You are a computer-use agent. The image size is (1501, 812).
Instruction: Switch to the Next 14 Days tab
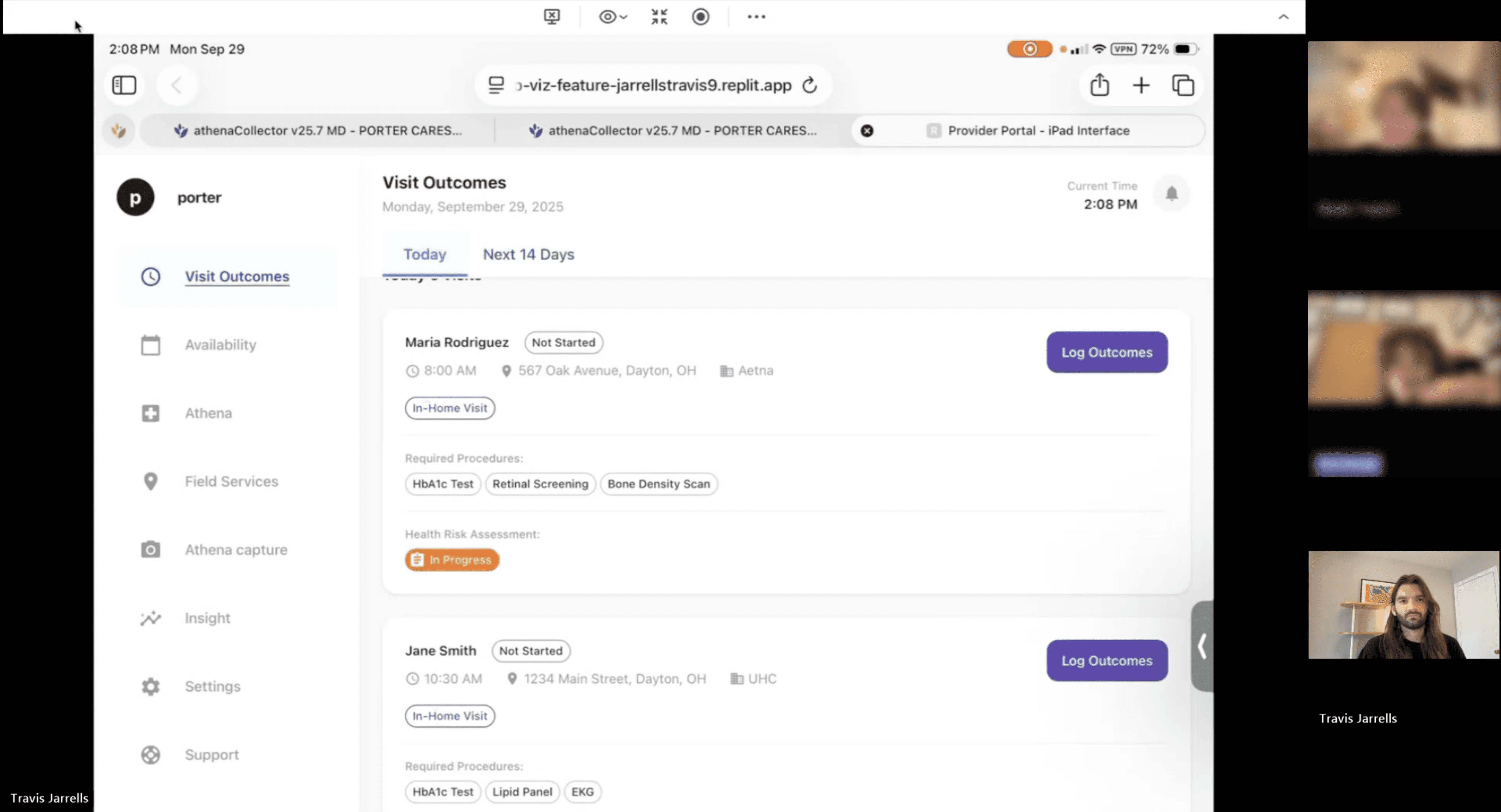coord(528,255)
